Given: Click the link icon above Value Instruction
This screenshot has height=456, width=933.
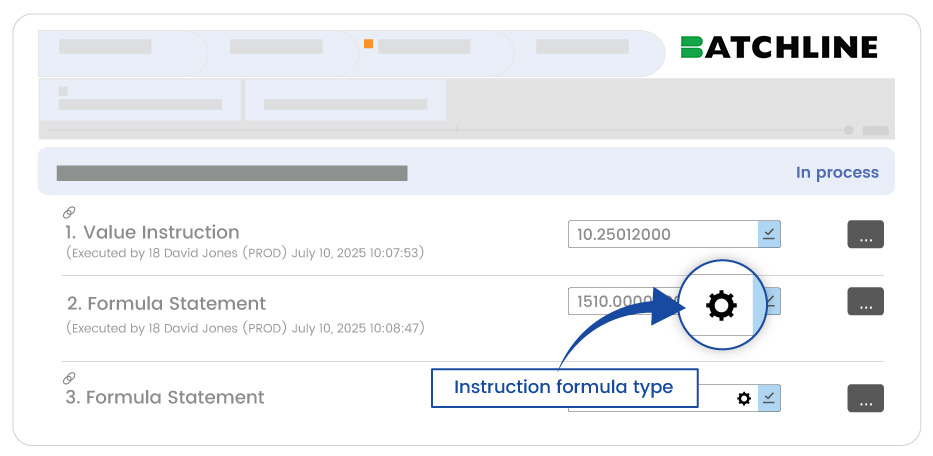Looking at the screenshot, I should pyautogui.click(x=69, y=212).
